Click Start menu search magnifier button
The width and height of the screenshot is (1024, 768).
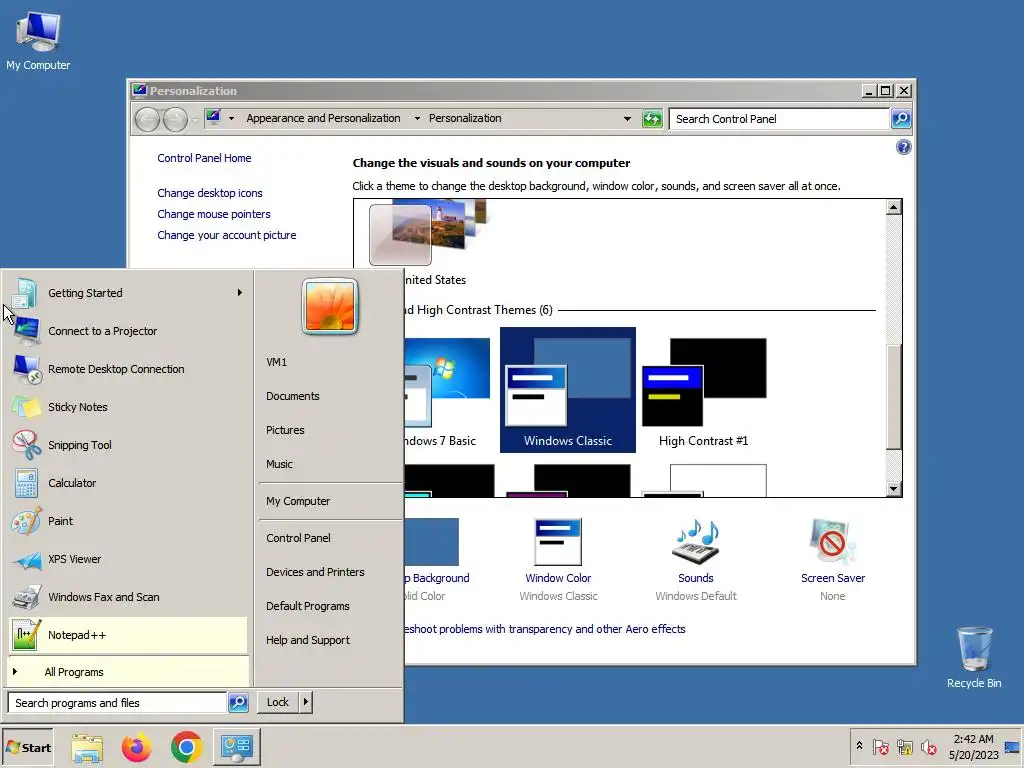coord(238,703)
